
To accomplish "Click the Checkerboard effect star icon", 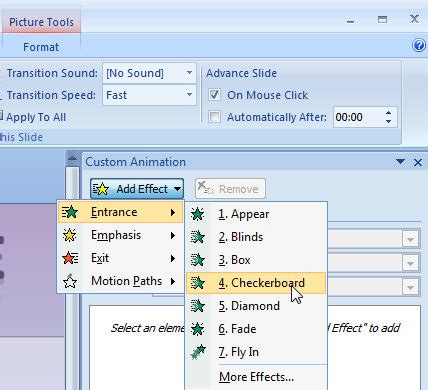I will pyautogui.click(x=198, y=283).
